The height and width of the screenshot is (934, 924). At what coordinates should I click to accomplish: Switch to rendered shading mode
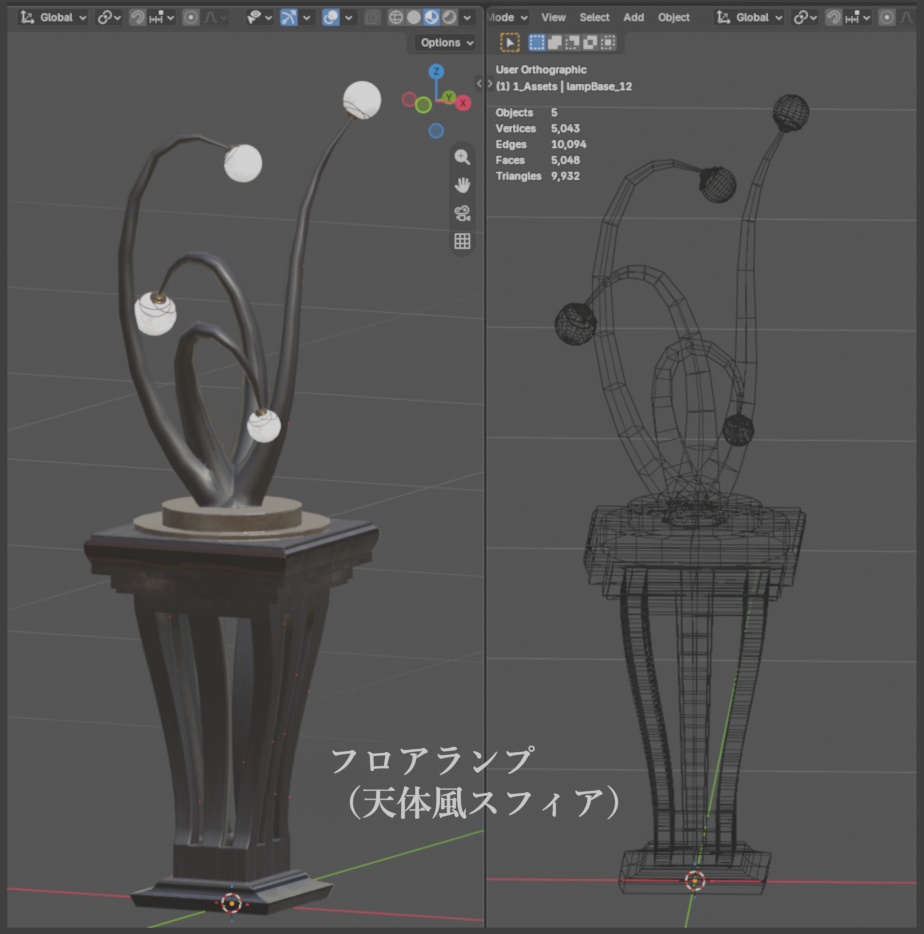pyautogui.click(x=449, y=17)
